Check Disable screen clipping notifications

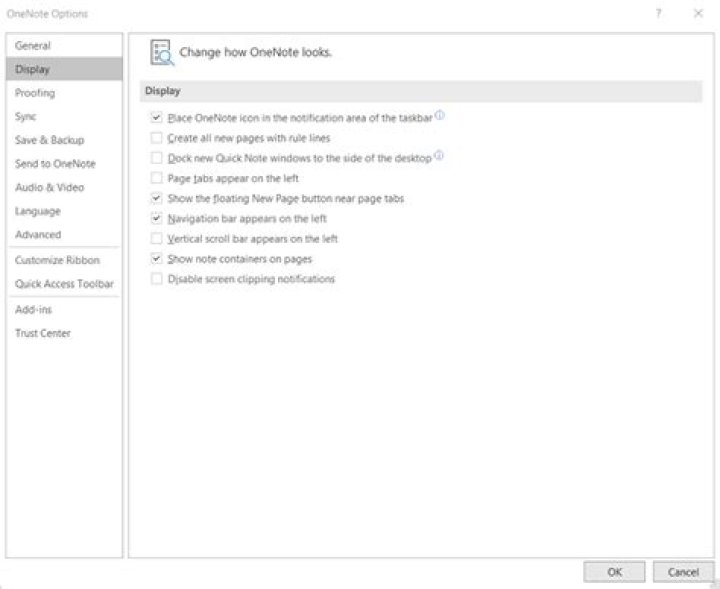click(157, 279)
